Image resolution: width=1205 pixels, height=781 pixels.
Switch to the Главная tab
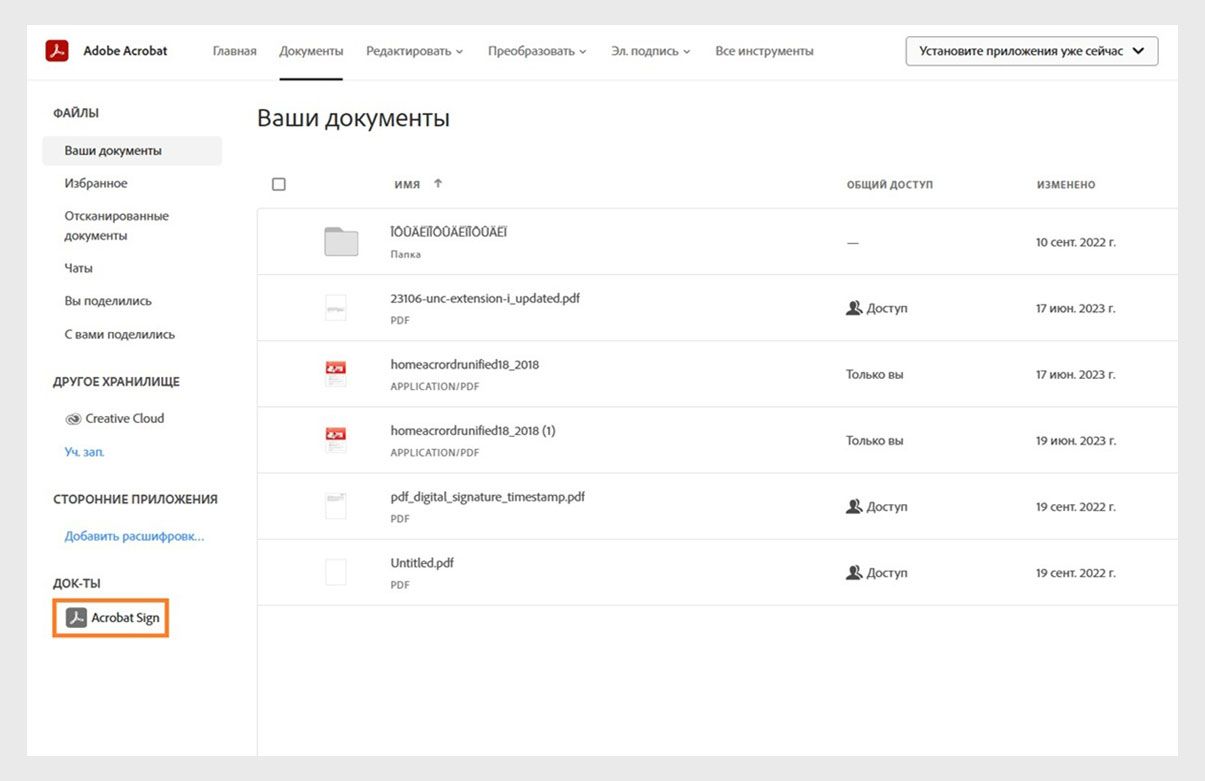click(x=233, y=50)
